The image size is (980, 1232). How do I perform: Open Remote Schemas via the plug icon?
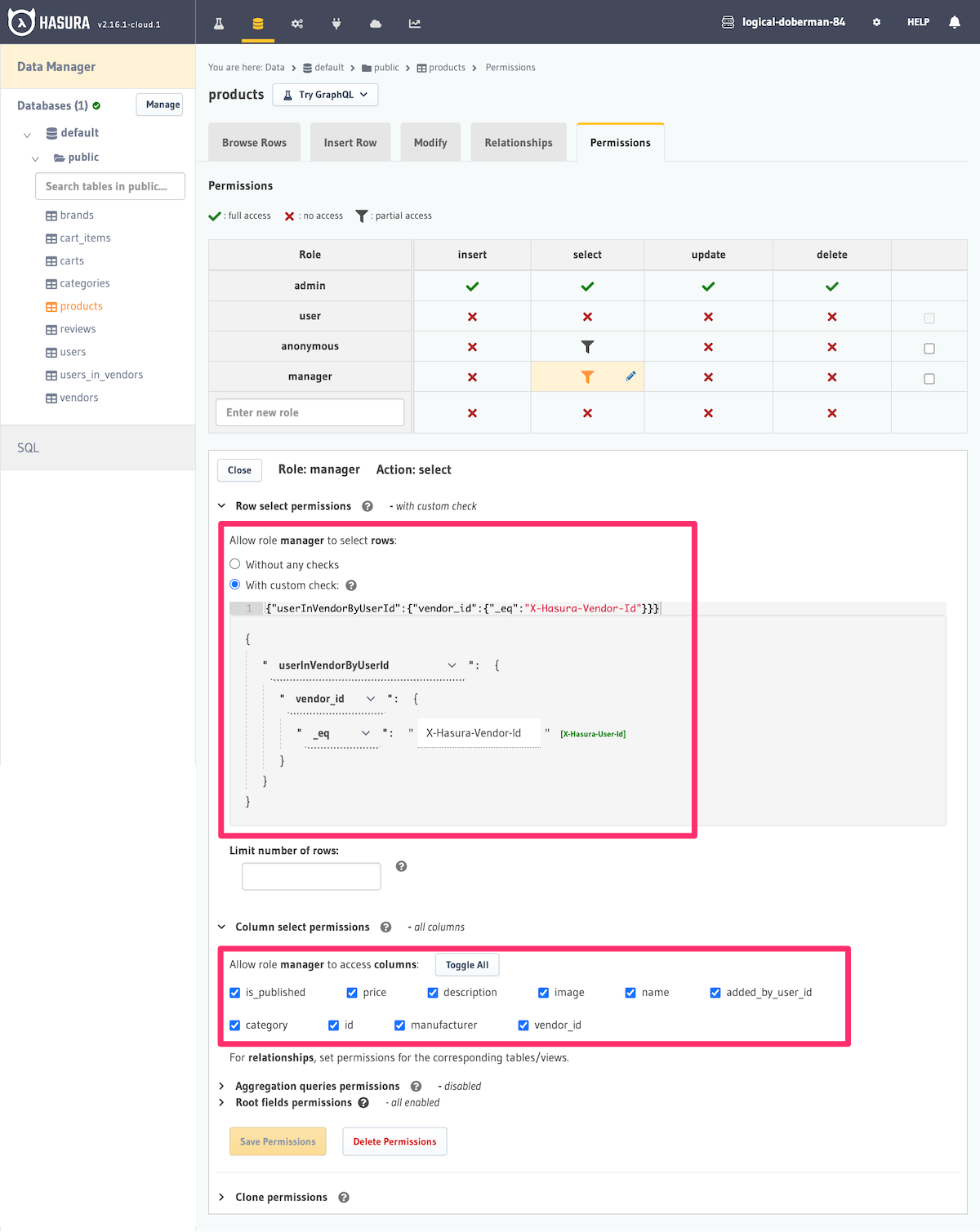(336, 22)
